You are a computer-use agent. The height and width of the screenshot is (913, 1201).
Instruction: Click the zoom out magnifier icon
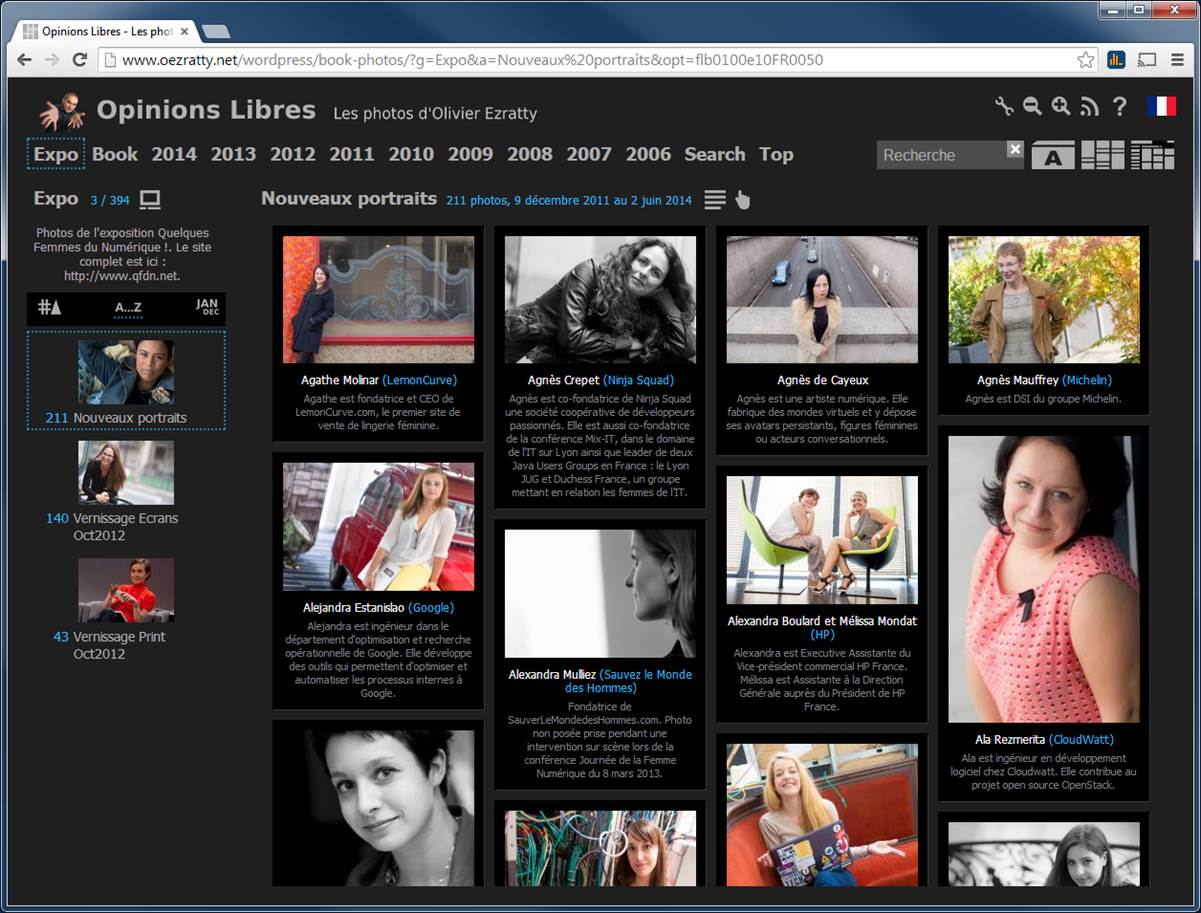1032,107
